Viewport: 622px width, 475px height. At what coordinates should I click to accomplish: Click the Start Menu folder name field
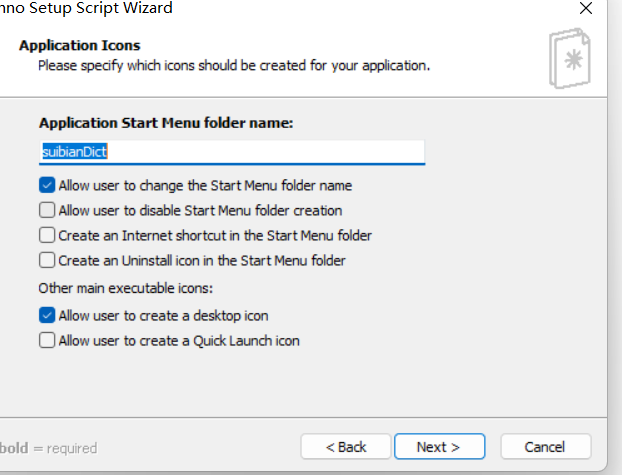(x=232, y=152)
